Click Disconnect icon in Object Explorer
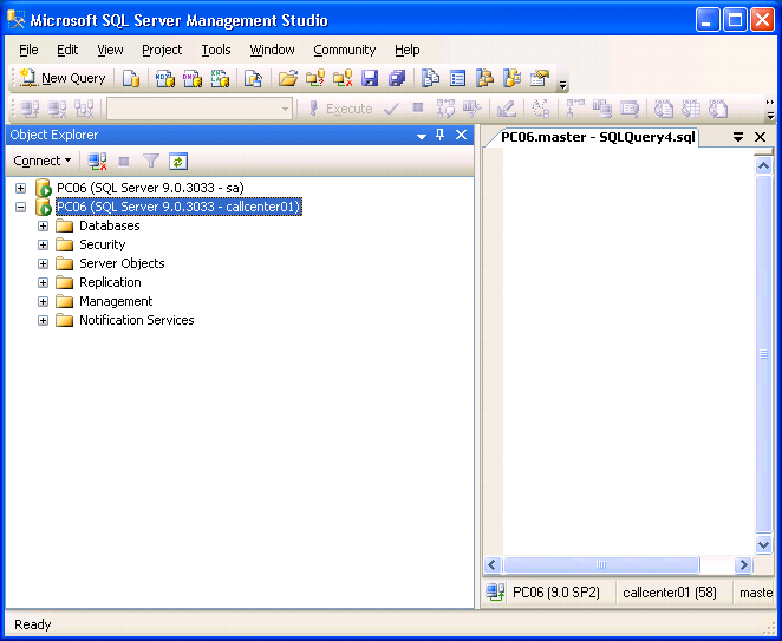This screenshot has height=641, width=782. pos(97,160)
